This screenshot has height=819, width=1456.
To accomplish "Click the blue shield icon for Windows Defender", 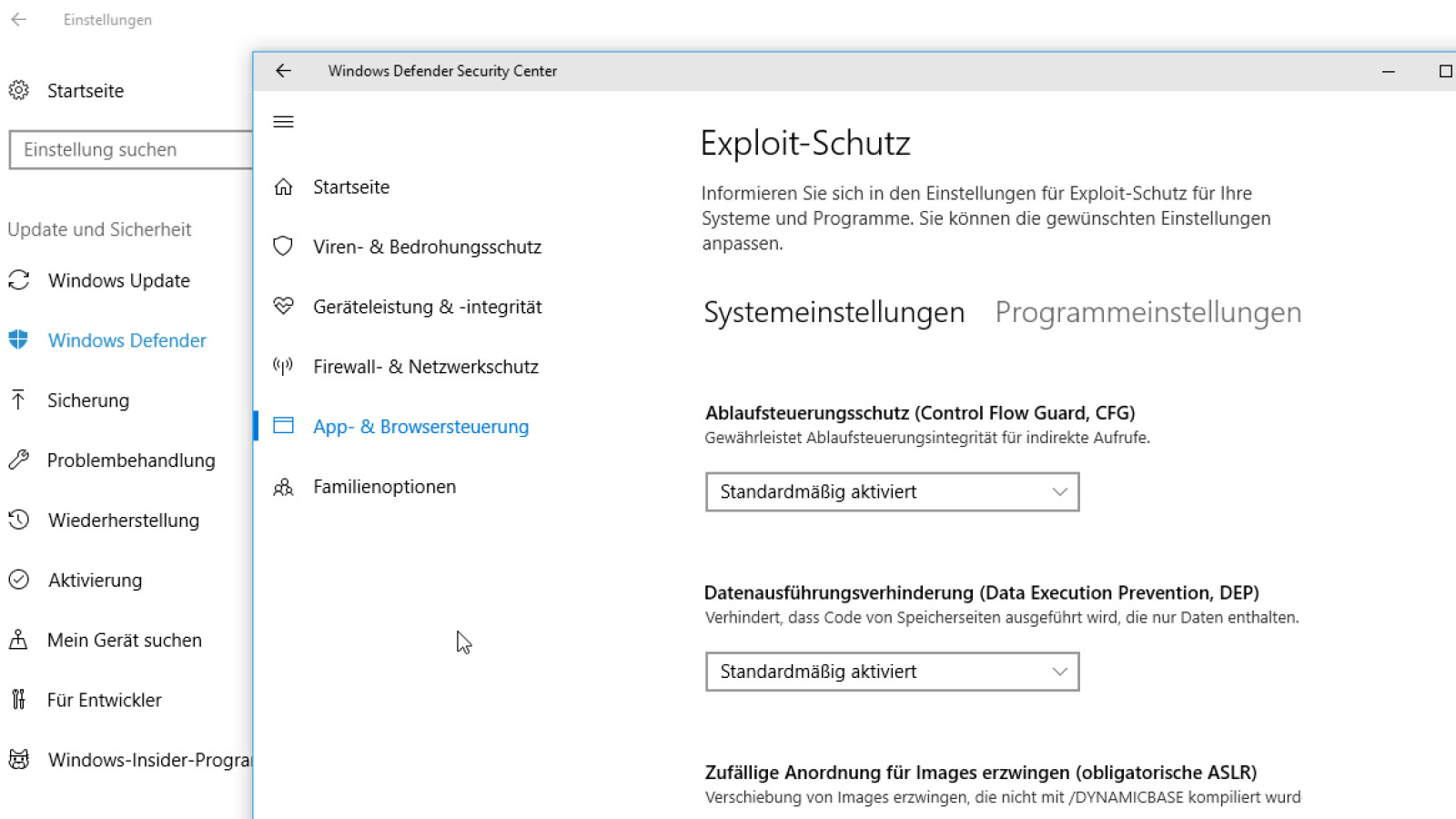I will click(18, 339).
